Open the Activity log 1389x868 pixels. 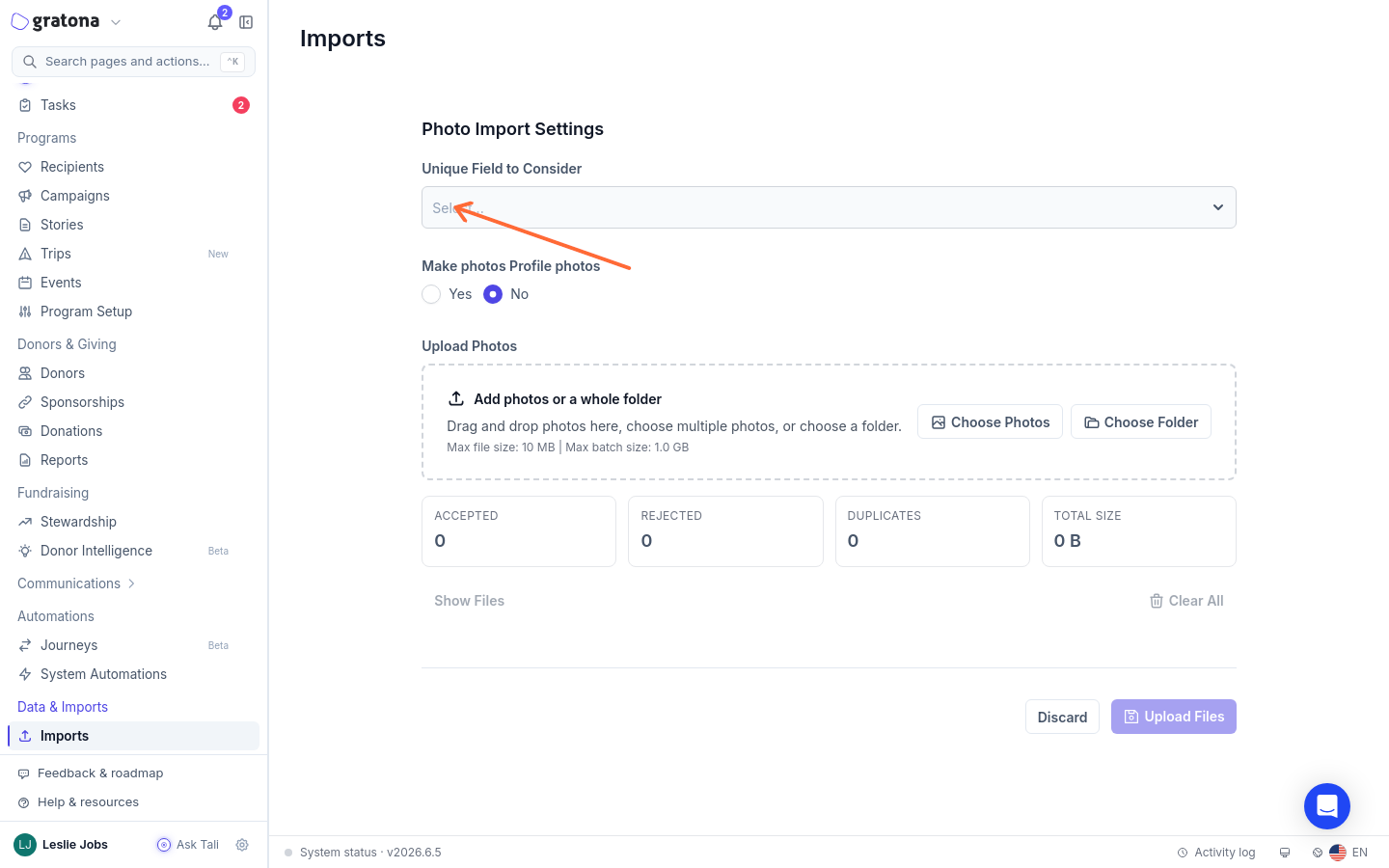1216,853
